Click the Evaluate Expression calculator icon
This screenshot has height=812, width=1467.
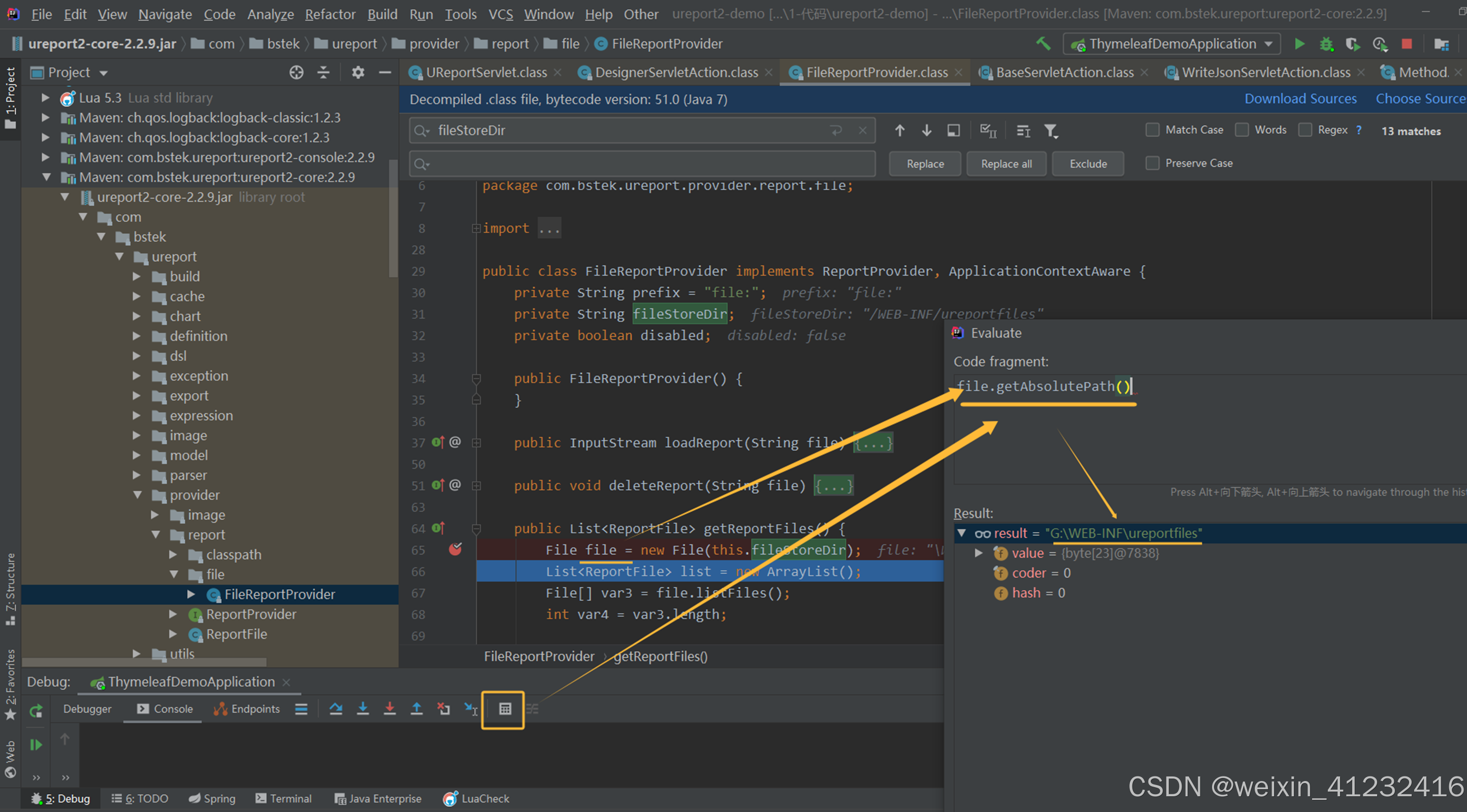(x=505, y=709)
